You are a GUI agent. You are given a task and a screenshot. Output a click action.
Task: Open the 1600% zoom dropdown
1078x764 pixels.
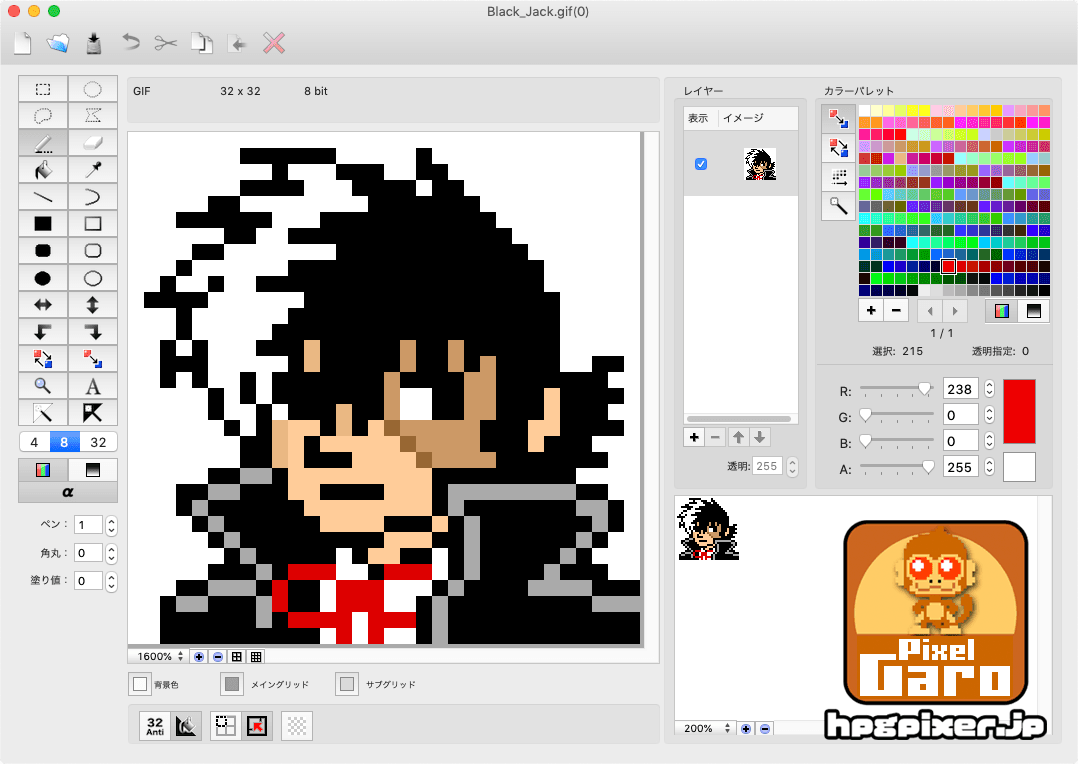pyautogui.click(x=160, y=657)
